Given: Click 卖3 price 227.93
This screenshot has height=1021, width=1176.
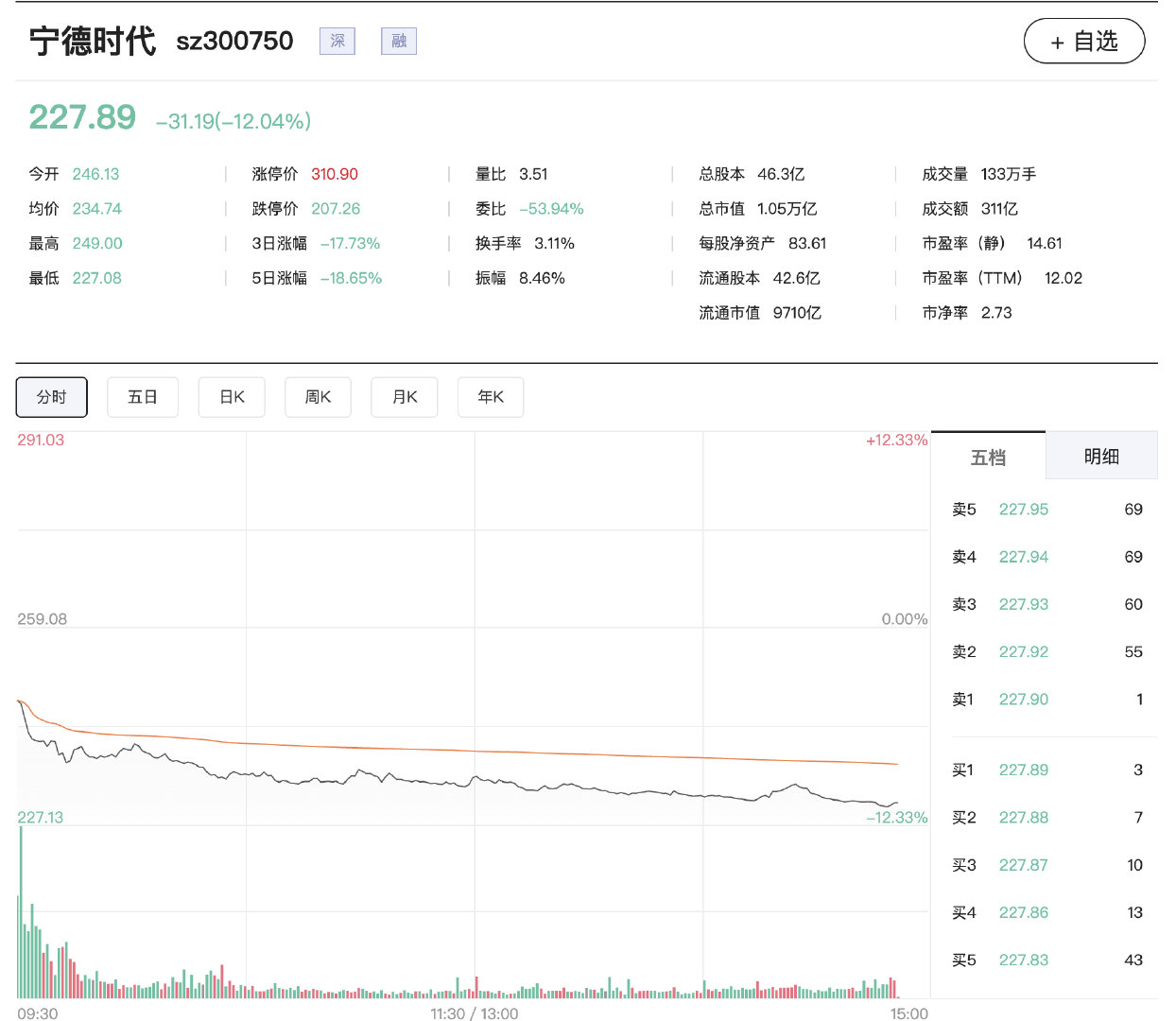Looking at the screenshot, I should point(1024,604).
